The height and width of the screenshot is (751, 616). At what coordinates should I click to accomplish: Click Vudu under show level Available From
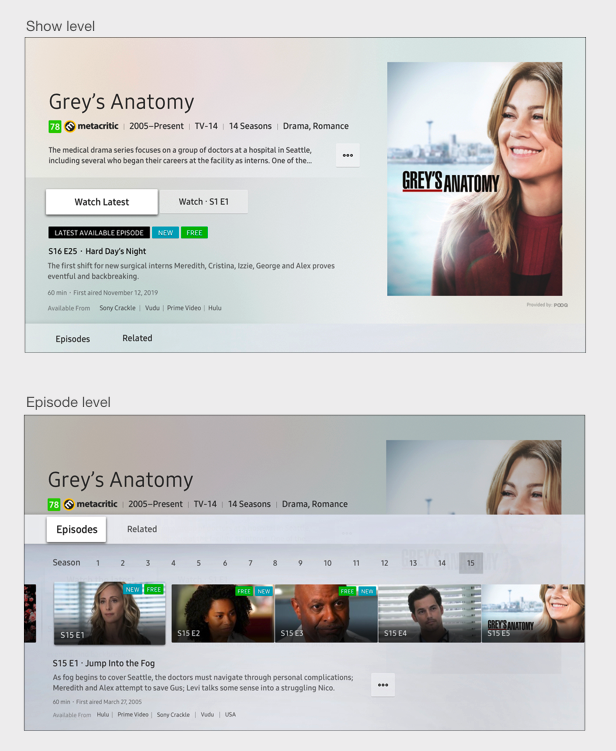[x=152, y=308]
